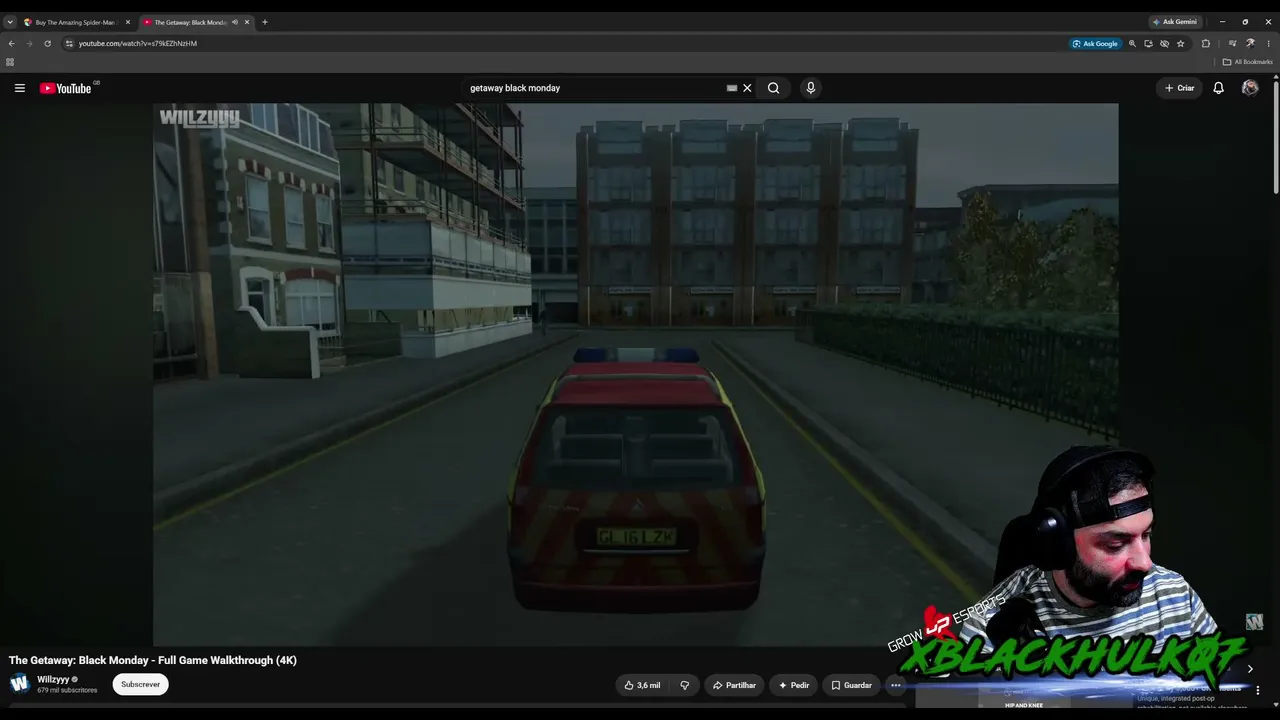Switch to Buy The Amazing Spider-Man tab

(75, 22)
